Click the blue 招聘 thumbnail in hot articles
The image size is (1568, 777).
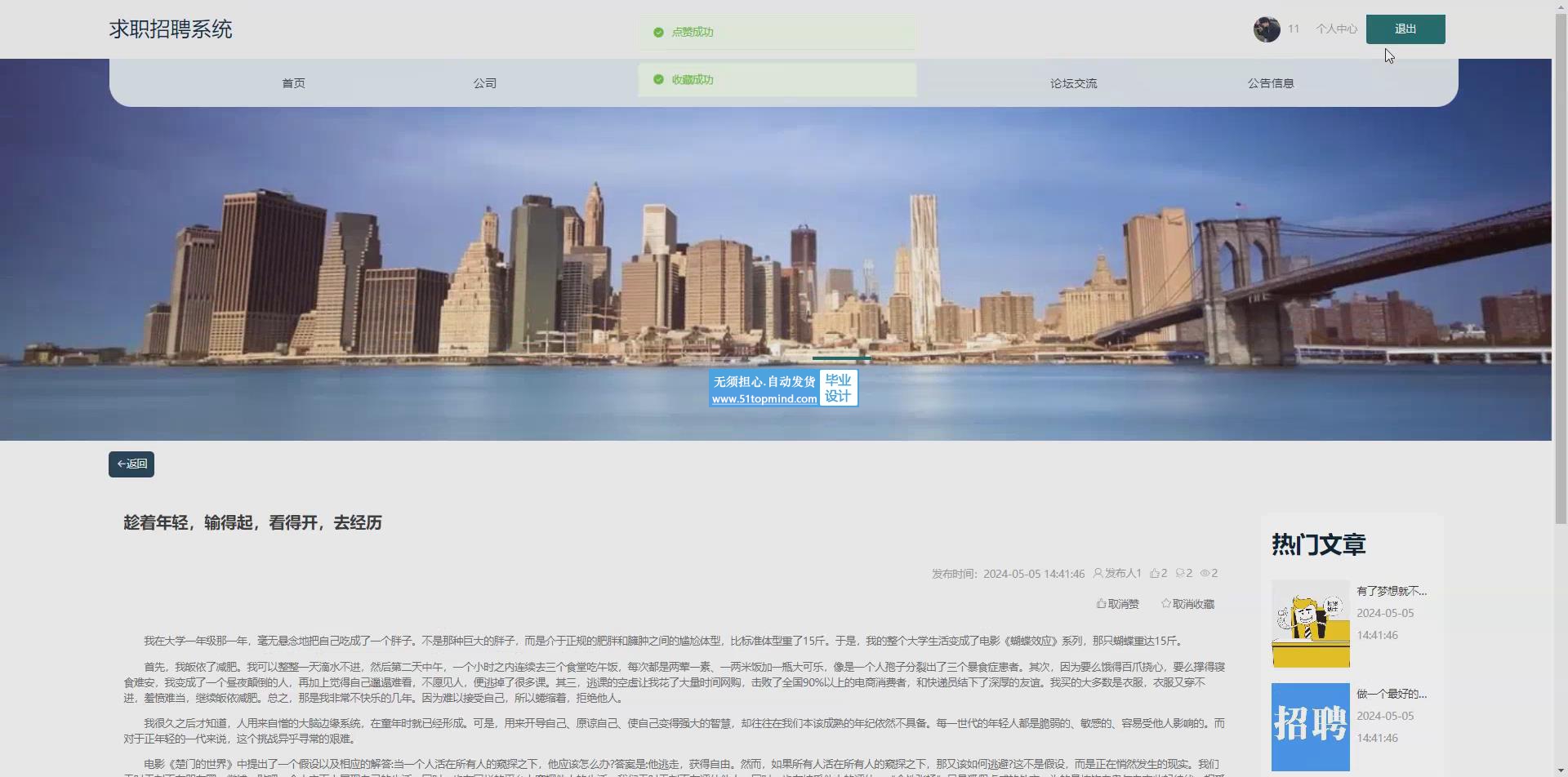point(1310,727)
